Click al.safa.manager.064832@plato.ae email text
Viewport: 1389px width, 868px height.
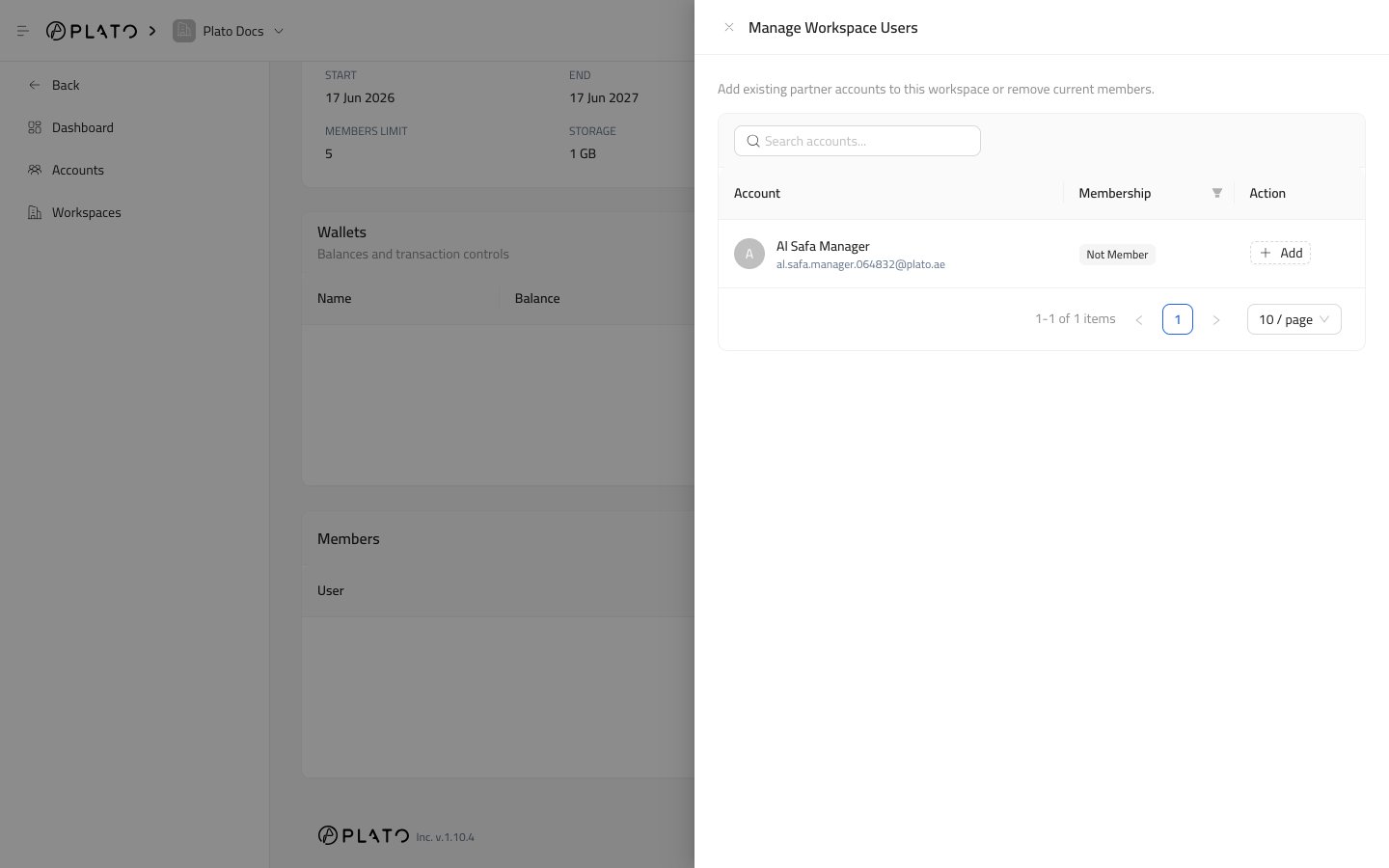point(860,264)
